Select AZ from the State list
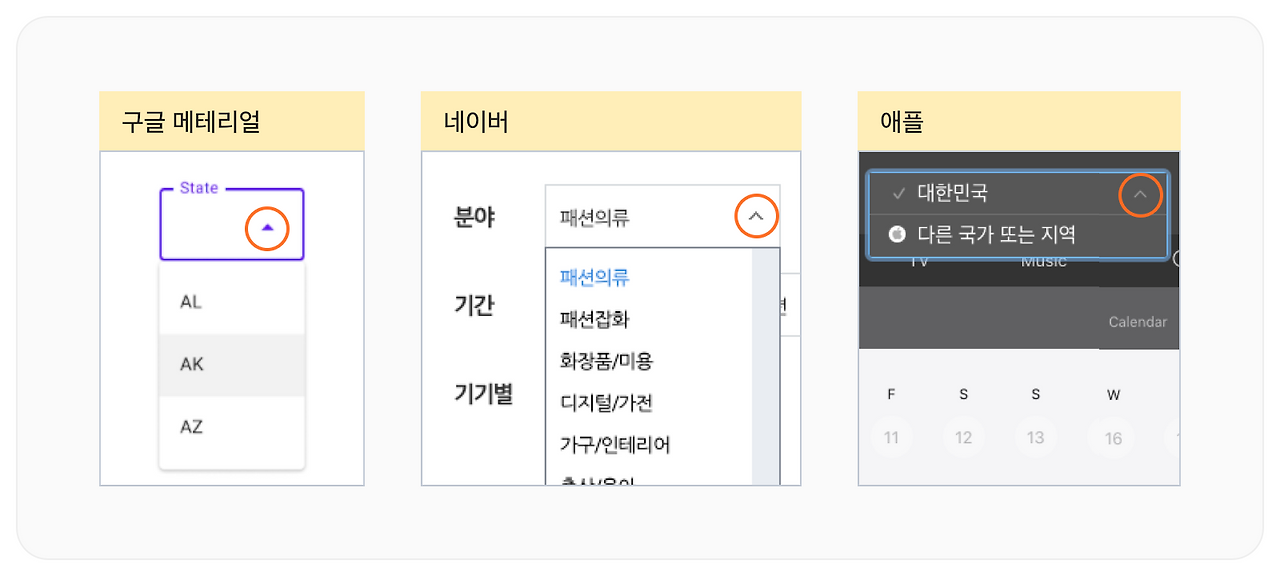1280x576 pixels. 232,427
